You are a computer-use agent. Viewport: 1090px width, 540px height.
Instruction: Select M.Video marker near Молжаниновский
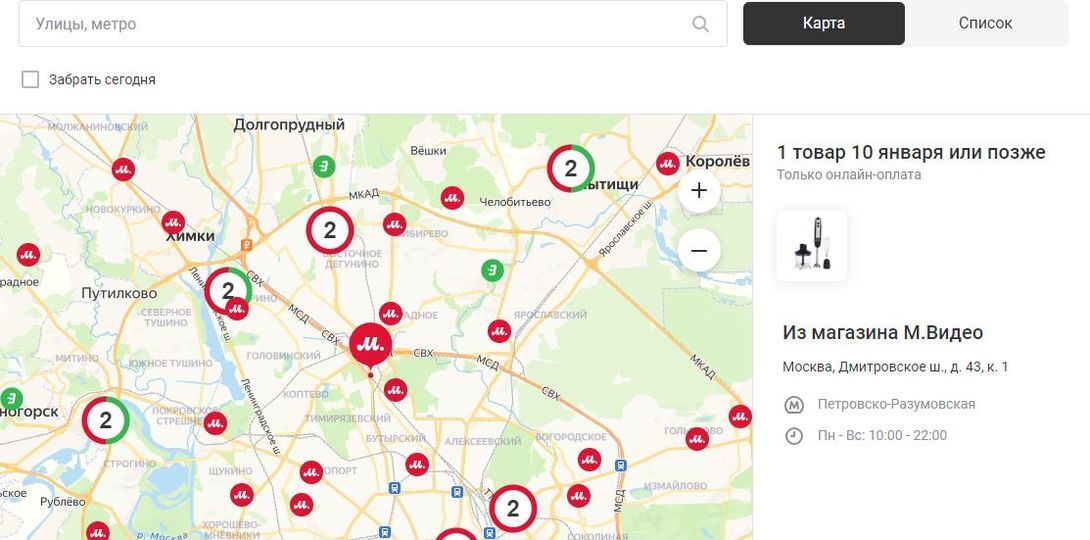[x=123, y=170]
